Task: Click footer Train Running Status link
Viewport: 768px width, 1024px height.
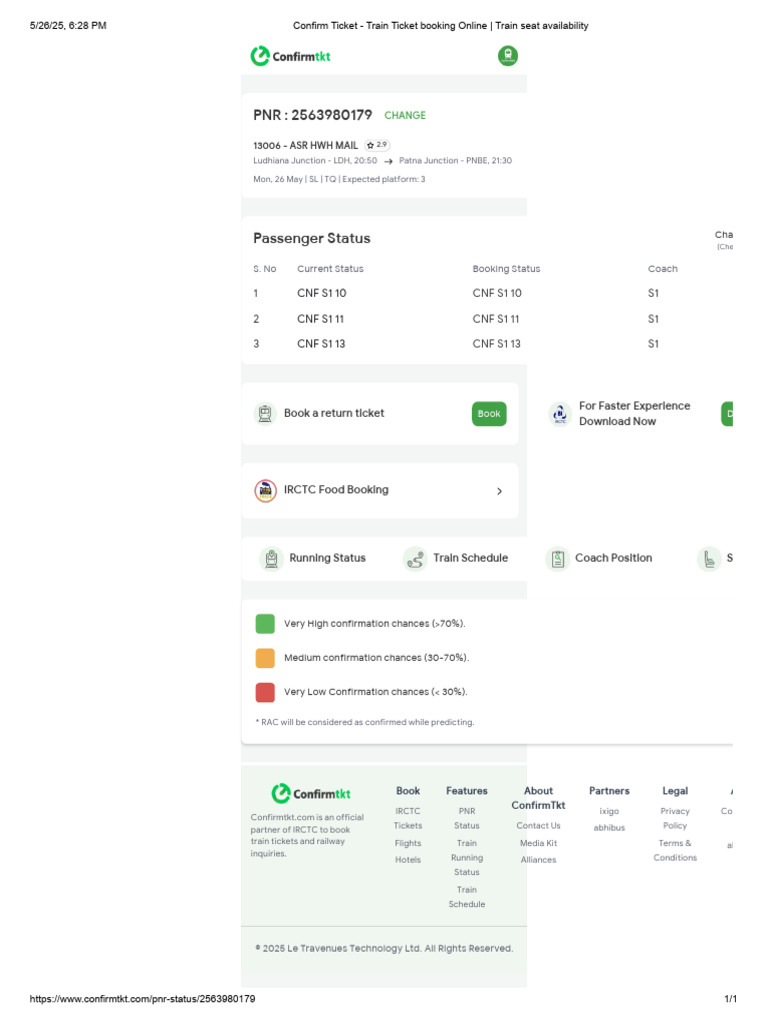Action: (467, 857)
